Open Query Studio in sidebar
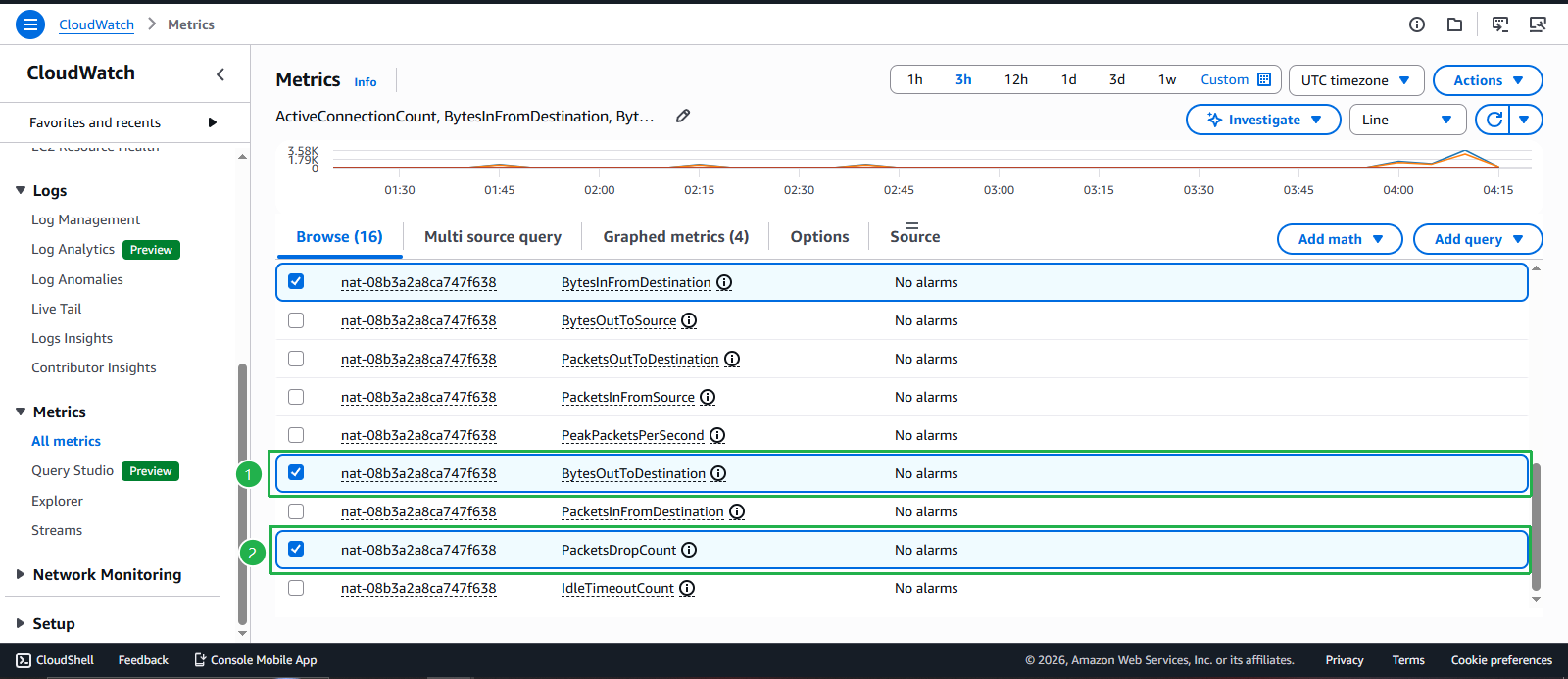 click(73, 471)
